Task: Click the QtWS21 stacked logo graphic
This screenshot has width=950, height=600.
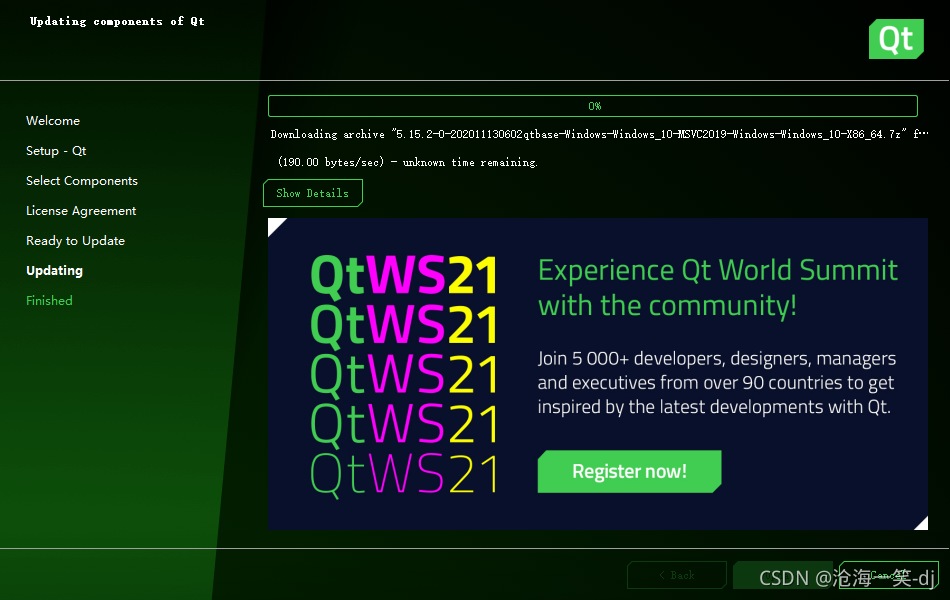Action: point(404,375)
